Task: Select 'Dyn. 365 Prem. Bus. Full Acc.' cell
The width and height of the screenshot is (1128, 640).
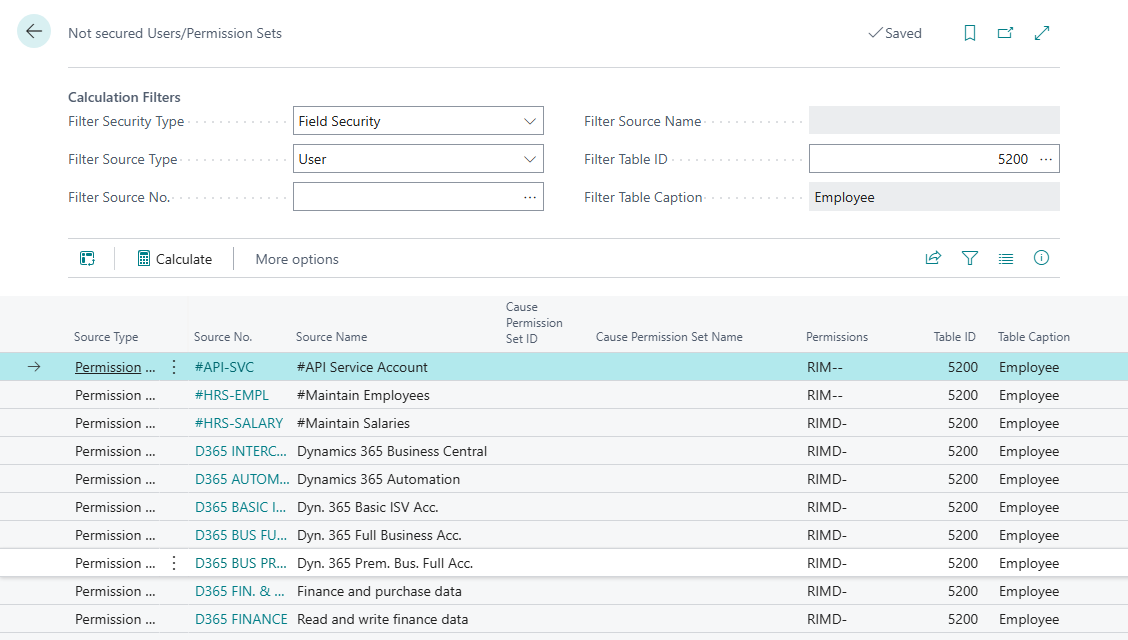Action: point(385,563)
